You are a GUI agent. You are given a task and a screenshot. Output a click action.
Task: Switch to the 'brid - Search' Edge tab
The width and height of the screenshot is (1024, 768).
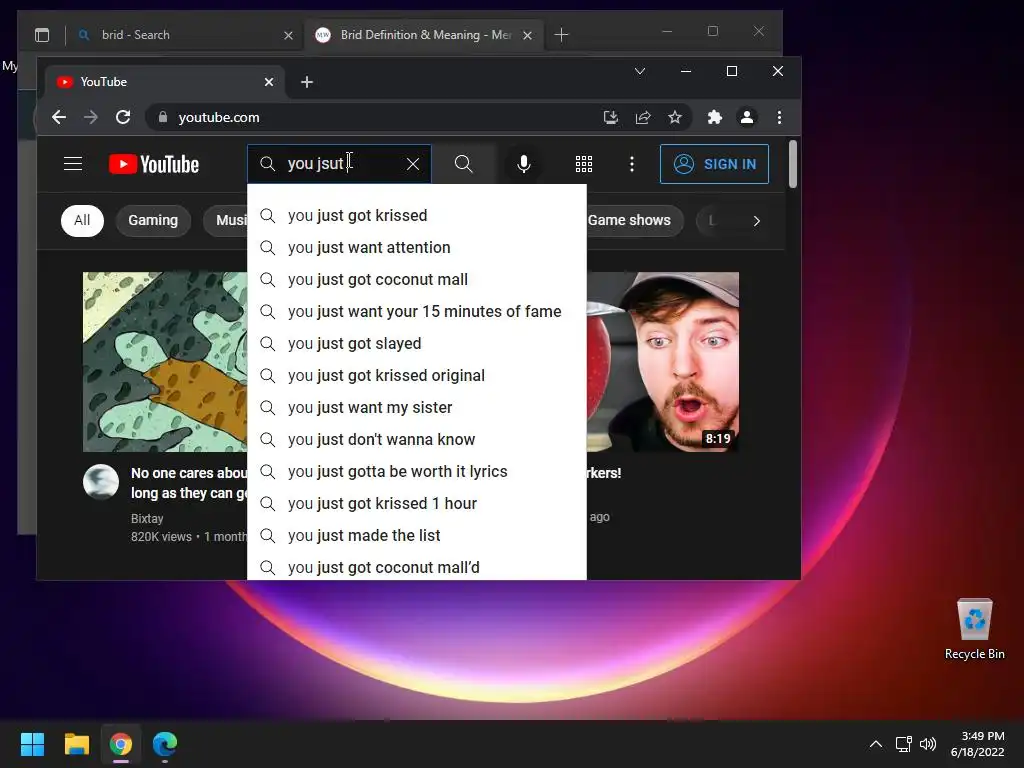click(x=185, y=35)
